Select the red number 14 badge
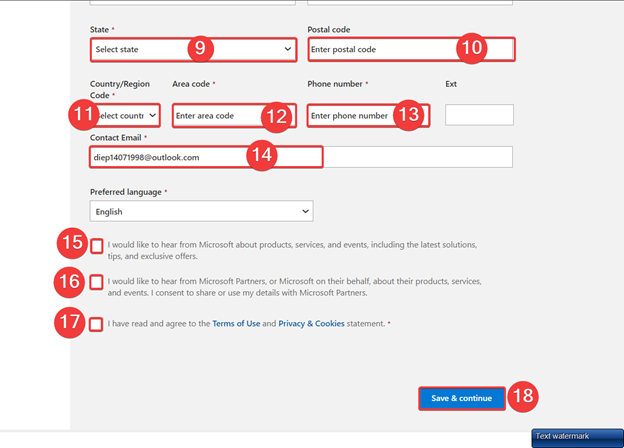Viewport: 624px width, 448px height. [262, 156]
